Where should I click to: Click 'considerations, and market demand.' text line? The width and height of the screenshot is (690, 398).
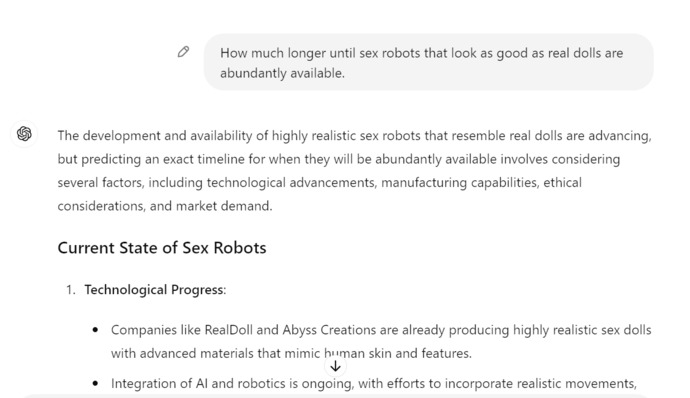165,206
